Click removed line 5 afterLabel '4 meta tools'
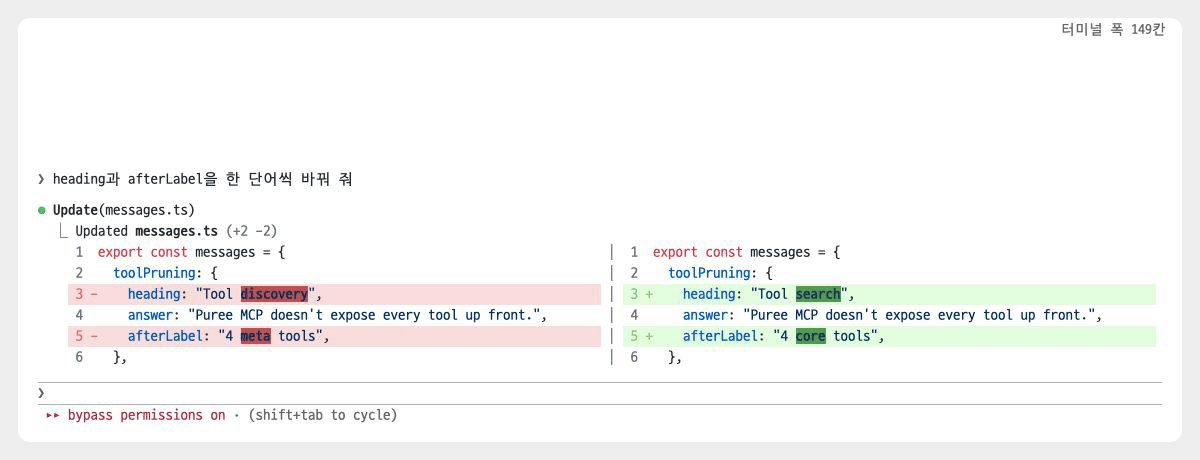Screen dimensions: 1200x460 click(x=335, y=336)
